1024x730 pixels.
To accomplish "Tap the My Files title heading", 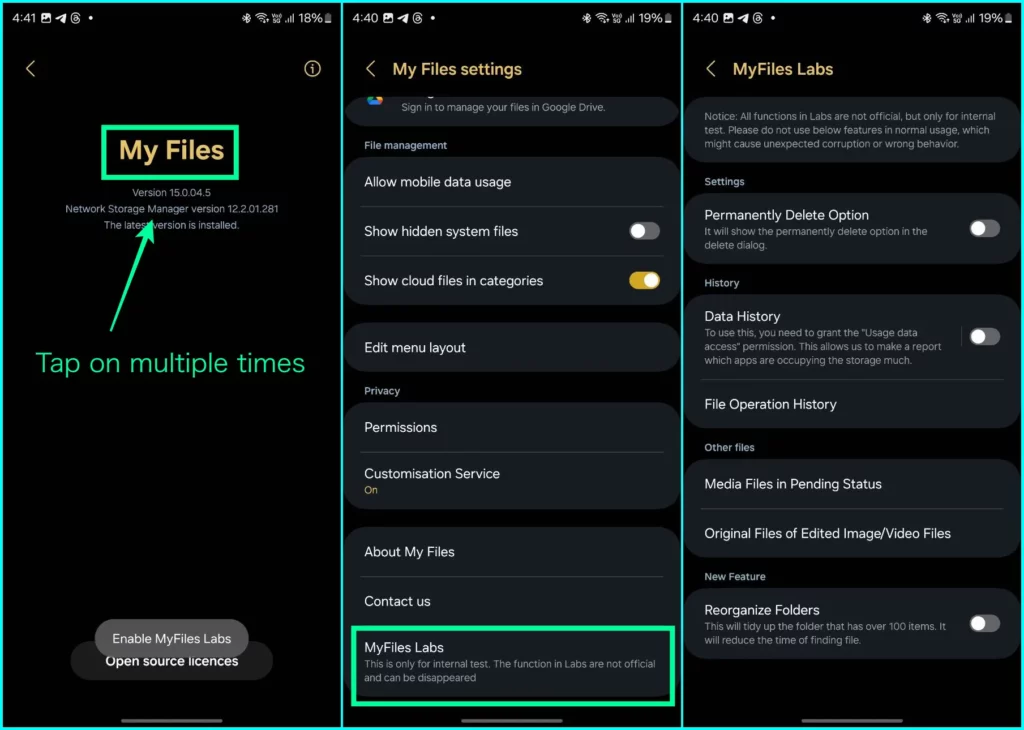I will [x=171, y=151].
